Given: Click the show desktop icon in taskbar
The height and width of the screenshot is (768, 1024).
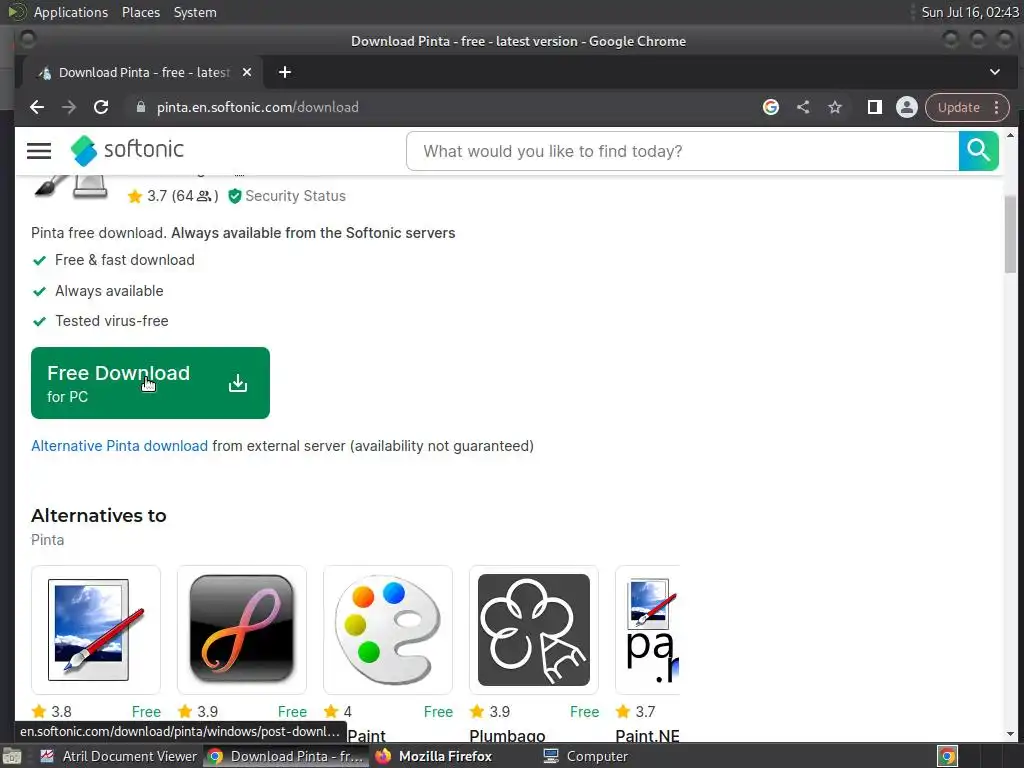Looking at the screenshot, I should pos(12,756).
